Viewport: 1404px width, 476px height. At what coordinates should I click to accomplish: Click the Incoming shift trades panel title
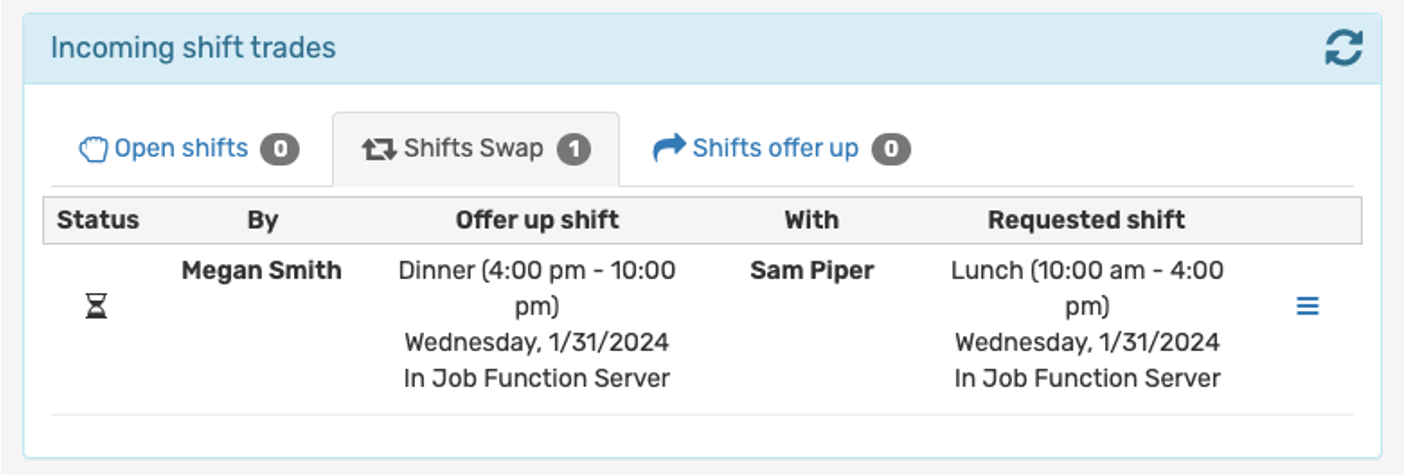(193, 48)
